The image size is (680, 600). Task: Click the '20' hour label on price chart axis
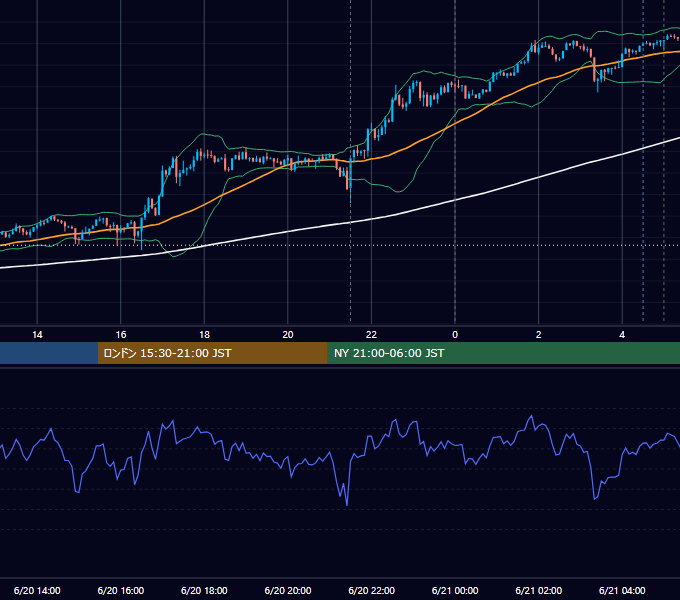click(x=288, y=335)
